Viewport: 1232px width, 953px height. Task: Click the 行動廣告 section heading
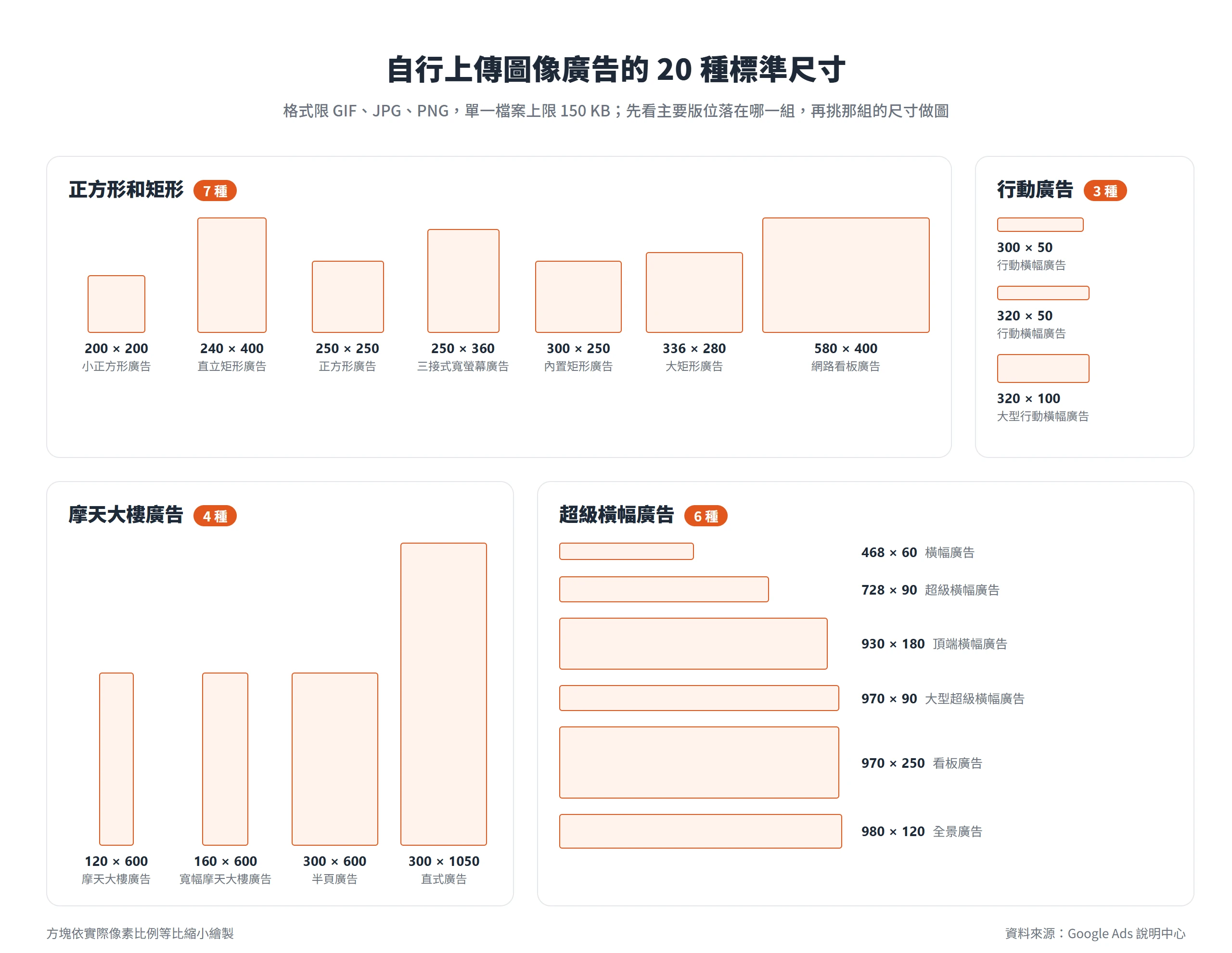[x=1035, y=190]
